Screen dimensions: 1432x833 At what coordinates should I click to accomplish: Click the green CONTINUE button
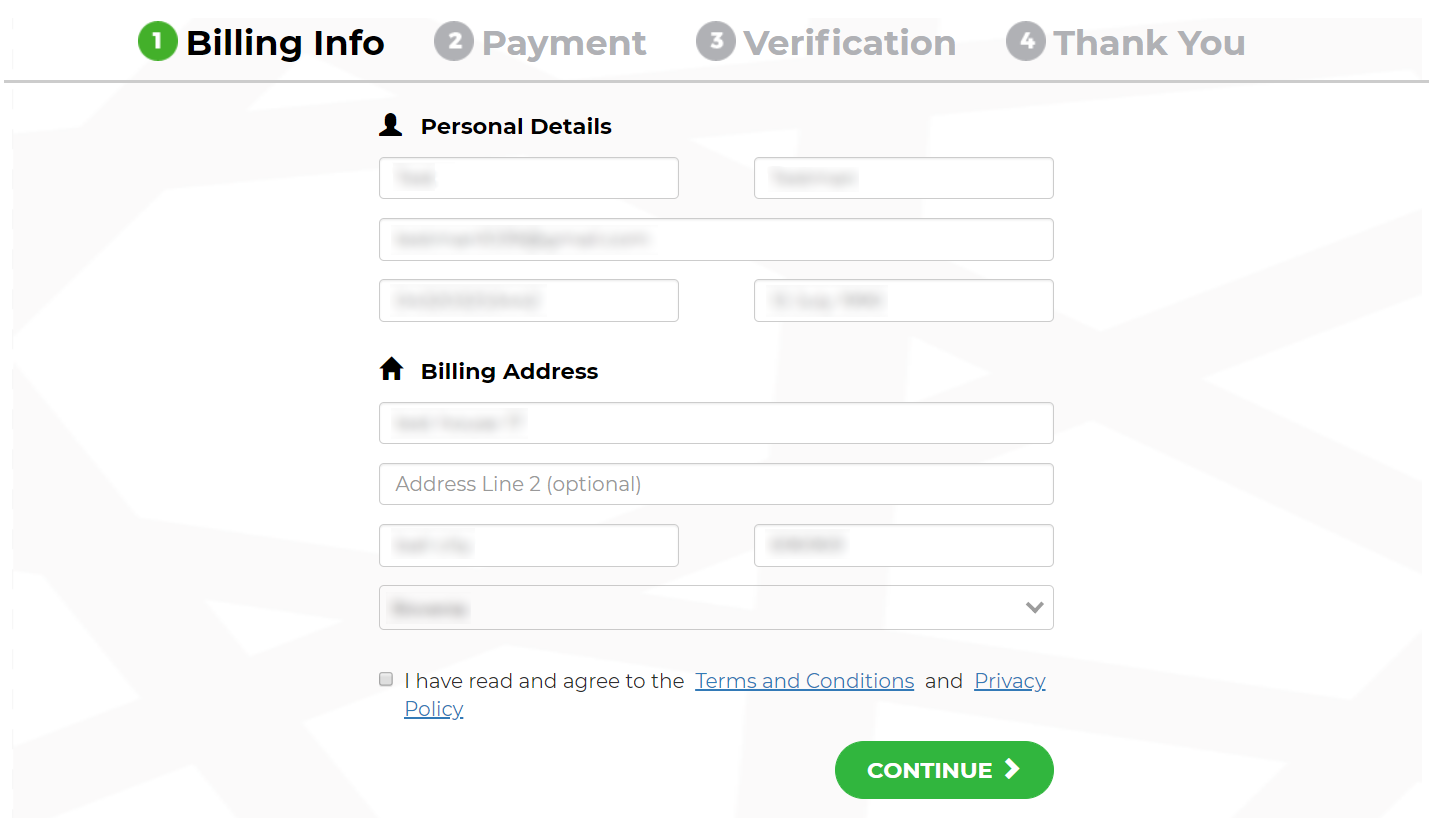point(944,770)
